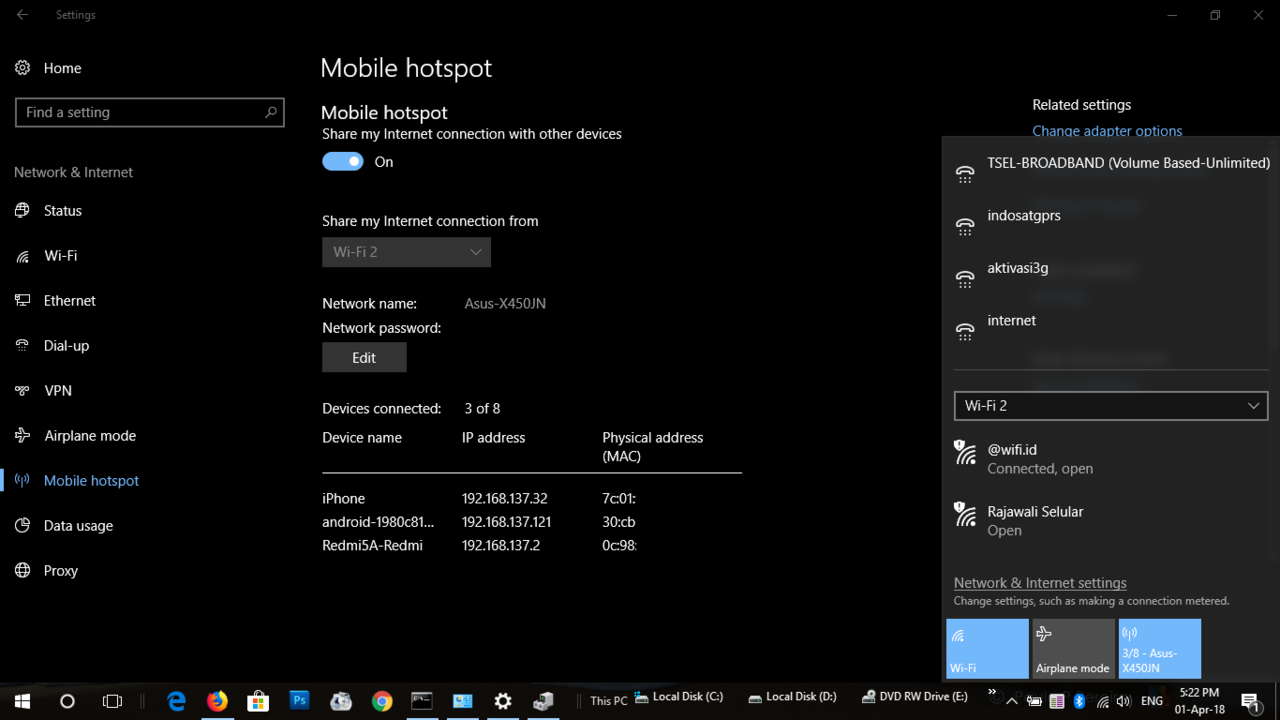Open the Home settings page

tap(62, 68)
